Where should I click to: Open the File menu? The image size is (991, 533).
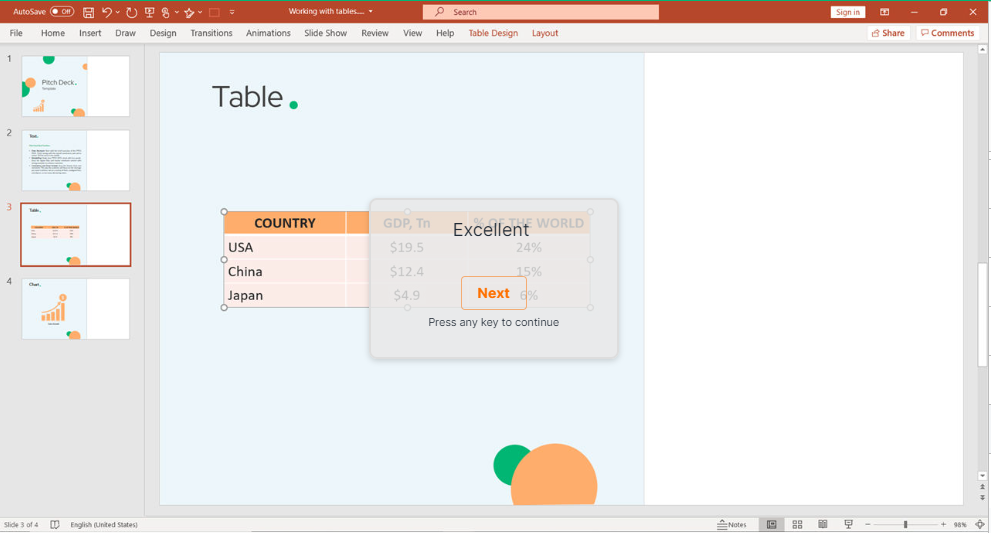pos(16,33)
